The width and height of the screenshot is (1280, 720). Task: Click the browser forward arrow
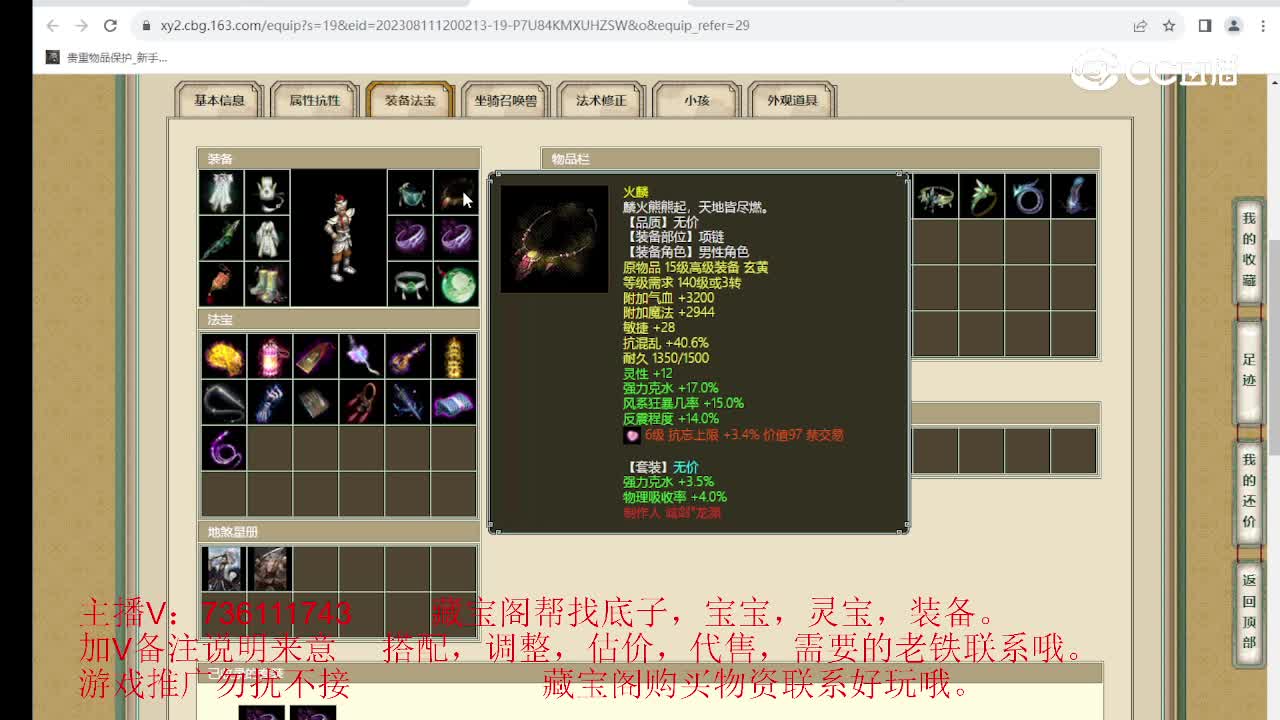pyautogui.click(x=81, y=26)
